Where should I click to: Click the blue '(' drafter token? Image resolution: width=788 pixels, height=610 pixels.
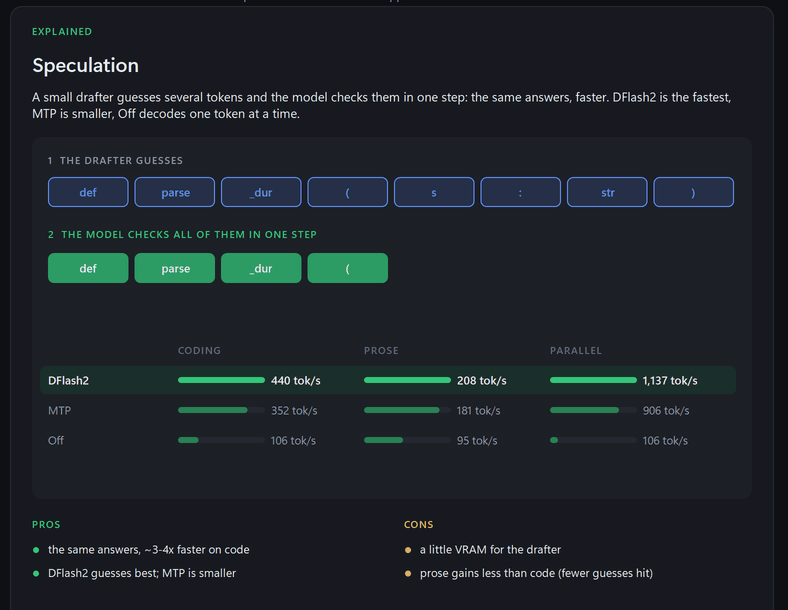[347, 192]
